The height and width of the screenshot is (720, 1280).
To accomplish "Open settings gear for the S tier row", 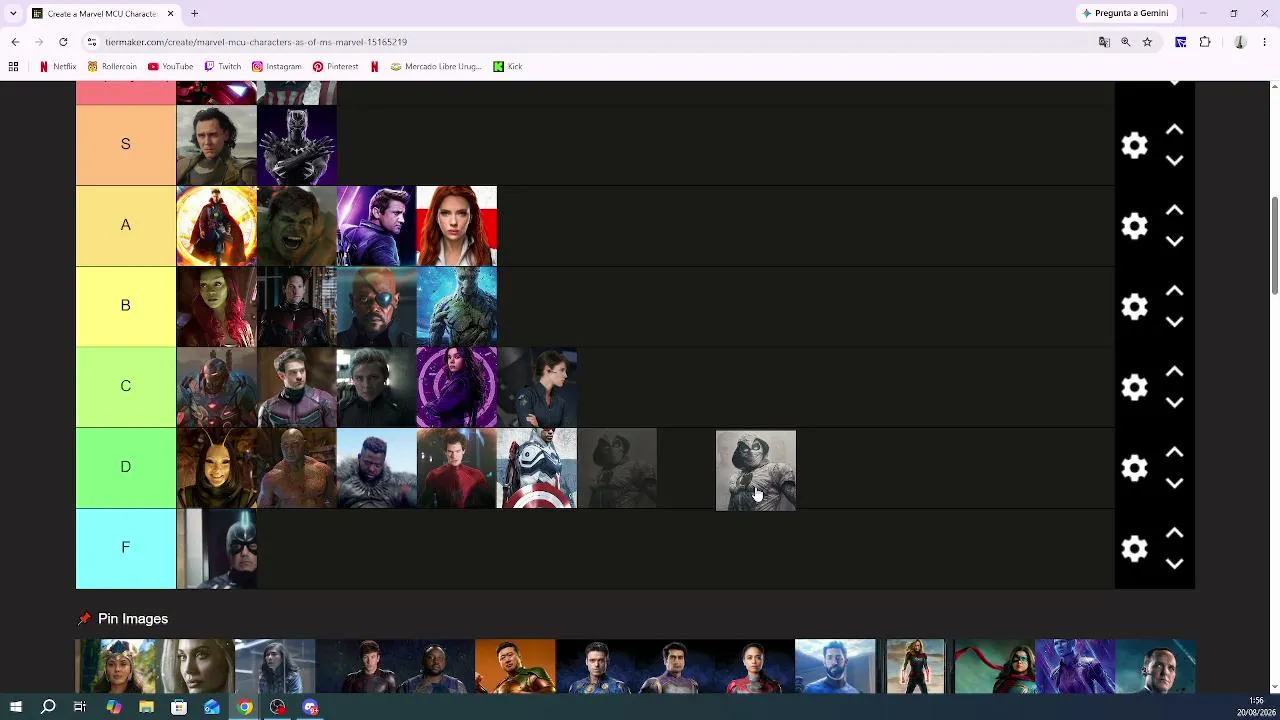I will 1134,145.
